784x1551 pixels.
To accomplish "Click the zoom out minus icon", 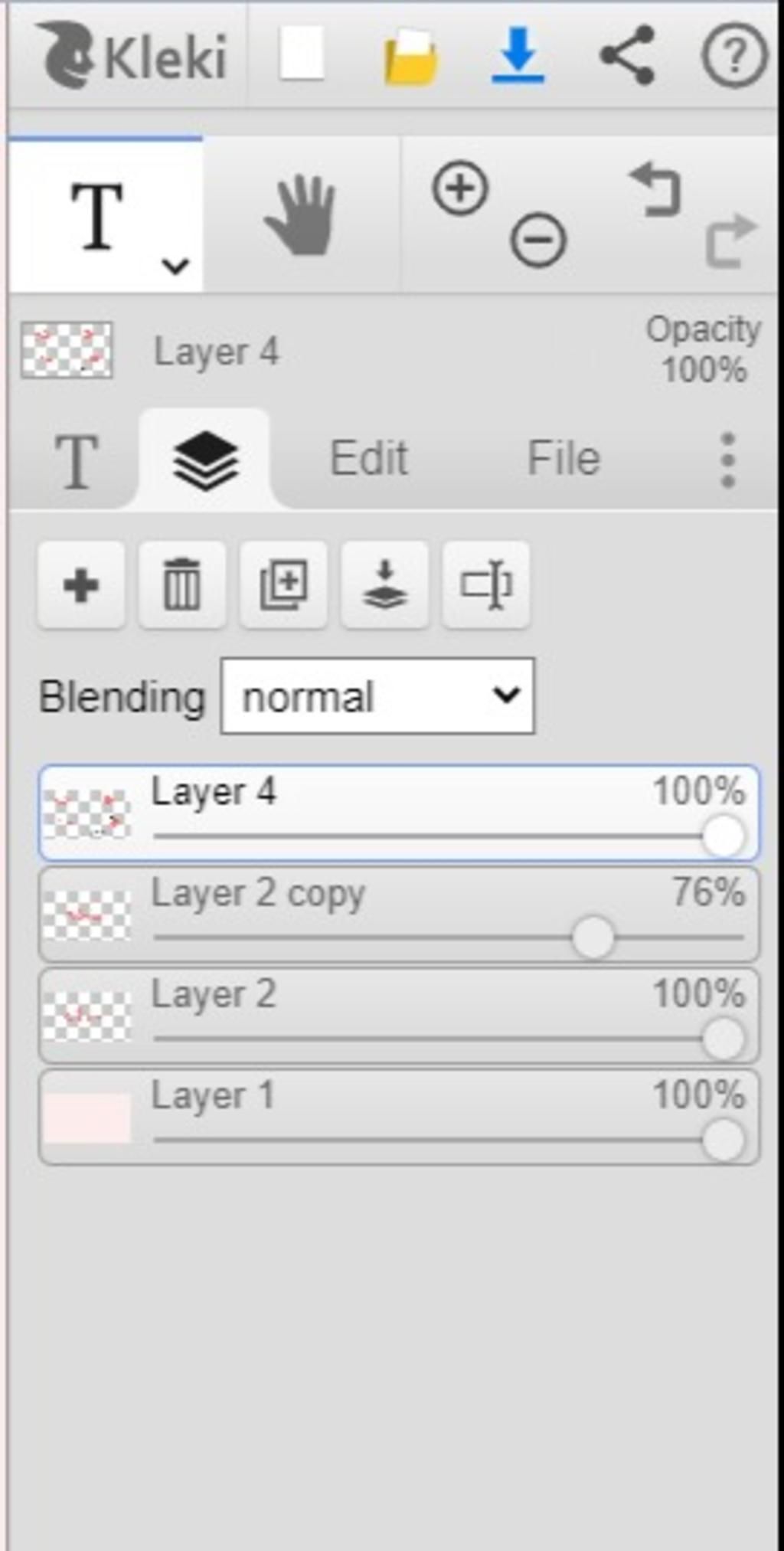I will point(538,240).
